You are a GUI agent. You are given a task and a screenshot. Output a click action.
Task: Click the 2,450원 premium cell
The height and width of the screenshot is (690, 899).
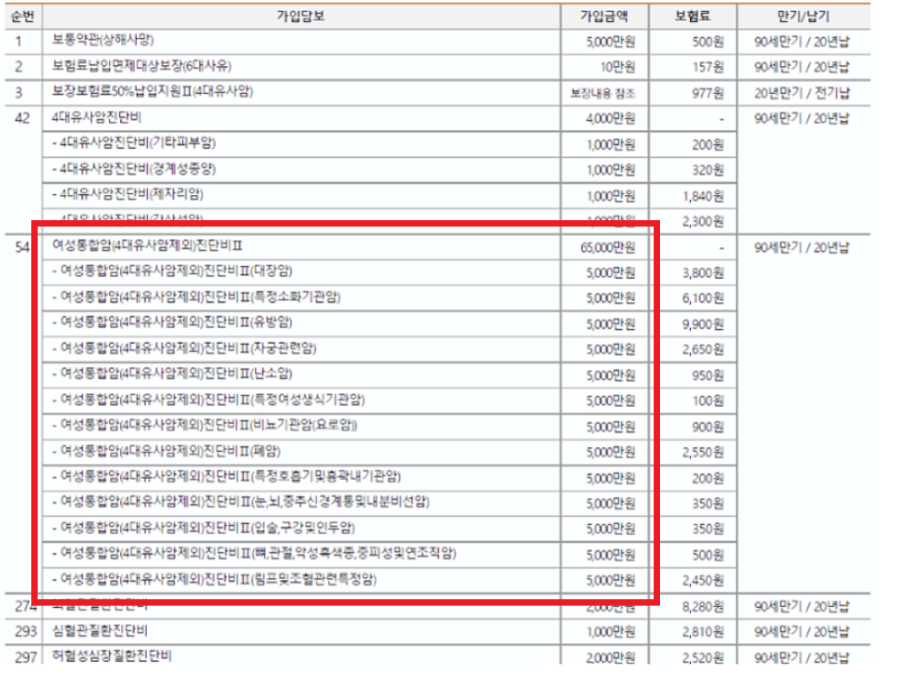703,580
